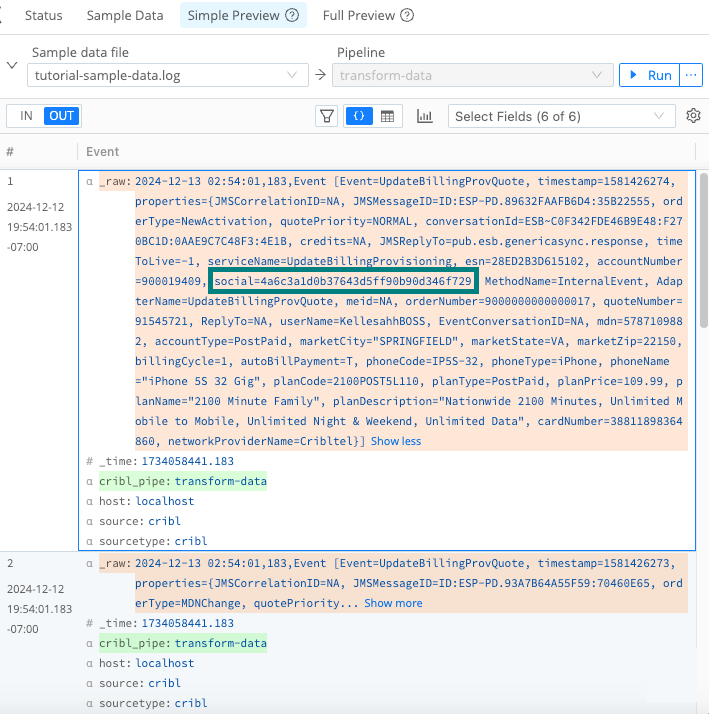Open the Pipeline transform-data dropdown
The width and height of the screenshot is (709, 714).
(473, 75)
